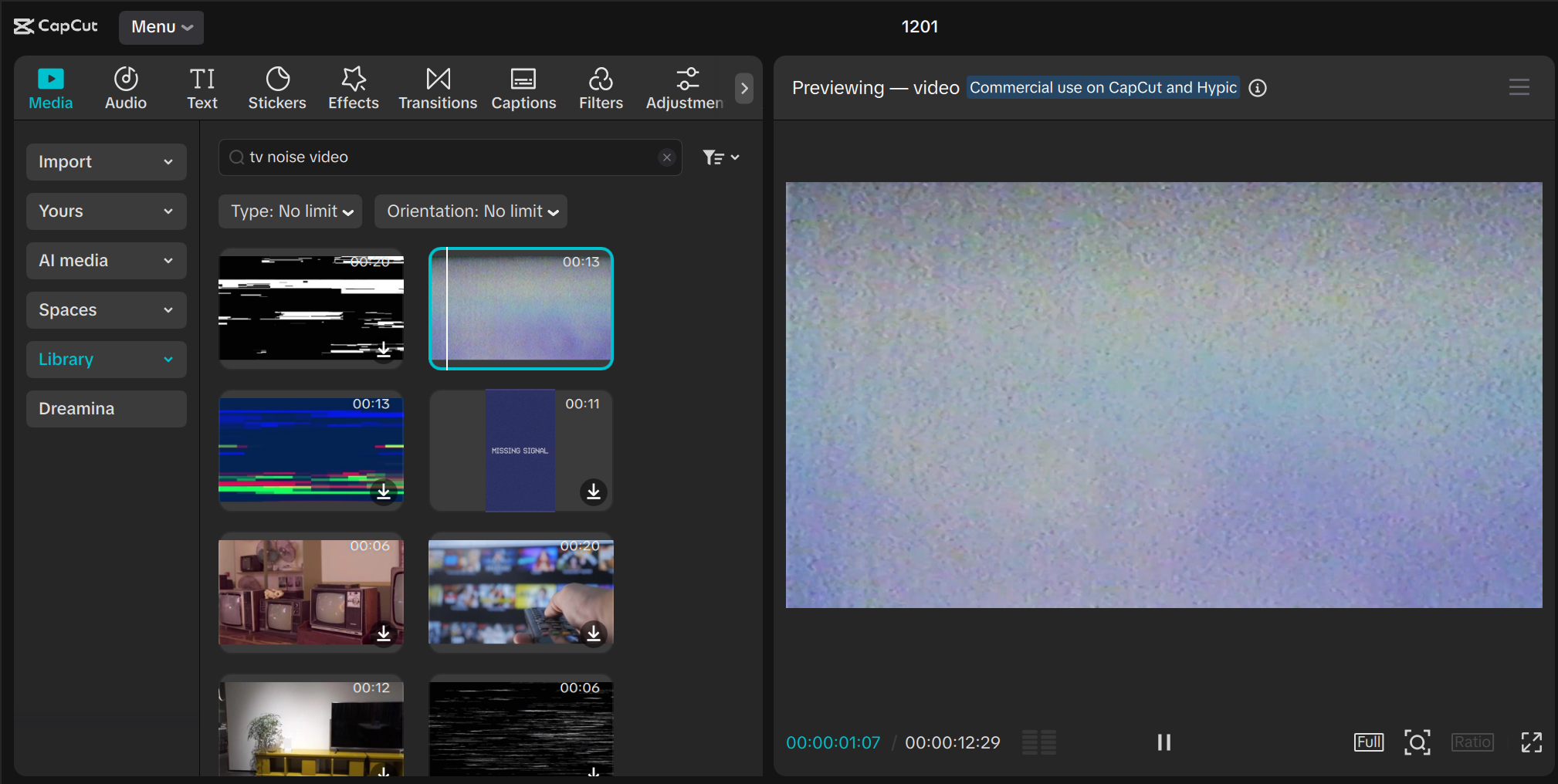Open the Transitions panel
This screenshot has height=784, width=1558.
(x=437, y=87)
